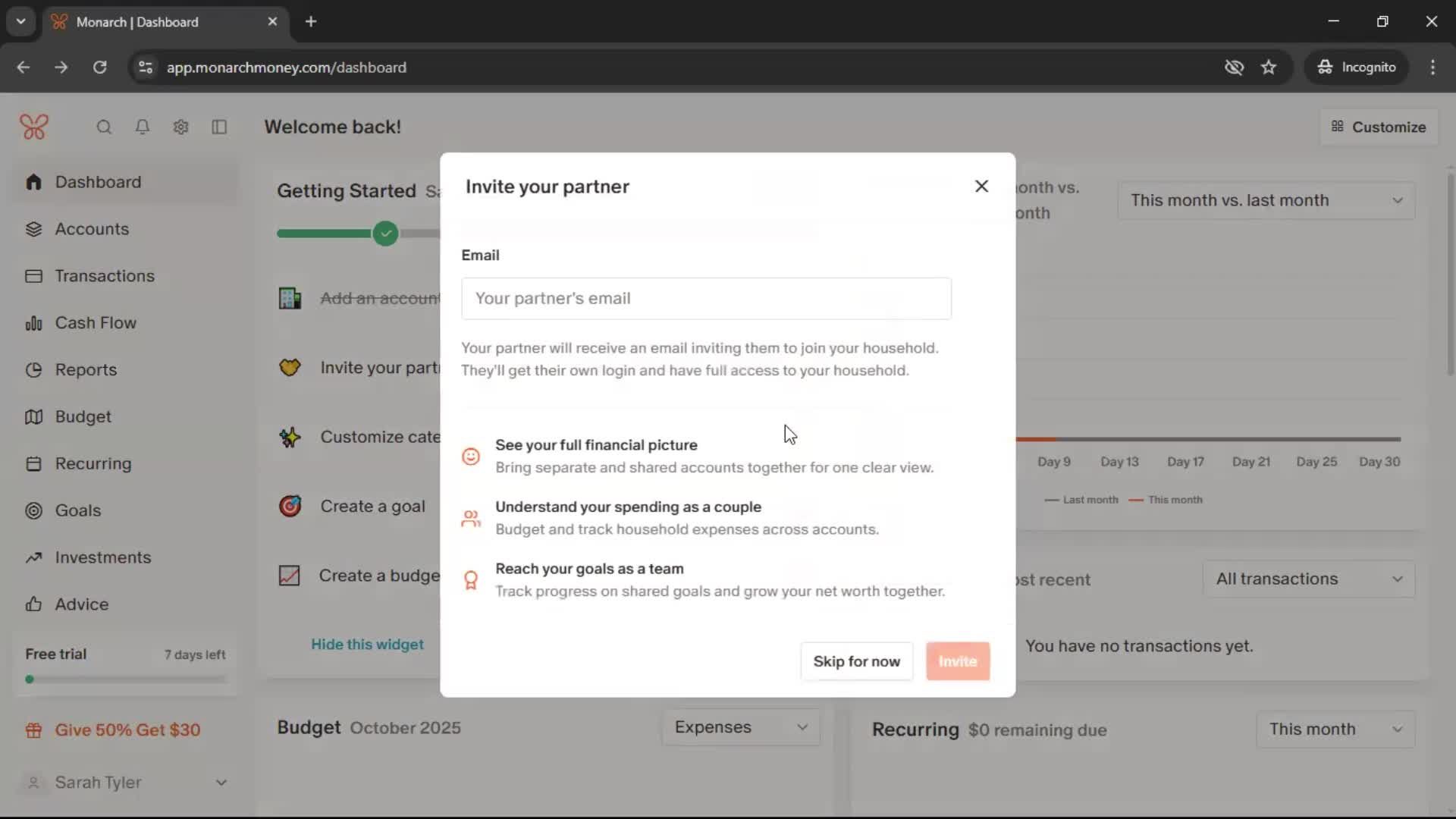1456x819 pixels.
Task: Click the Skip for now button
Action: coord(856,661)
